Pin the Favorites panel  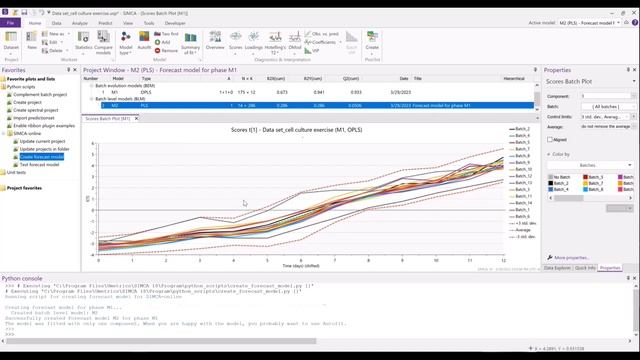[69, 70]
